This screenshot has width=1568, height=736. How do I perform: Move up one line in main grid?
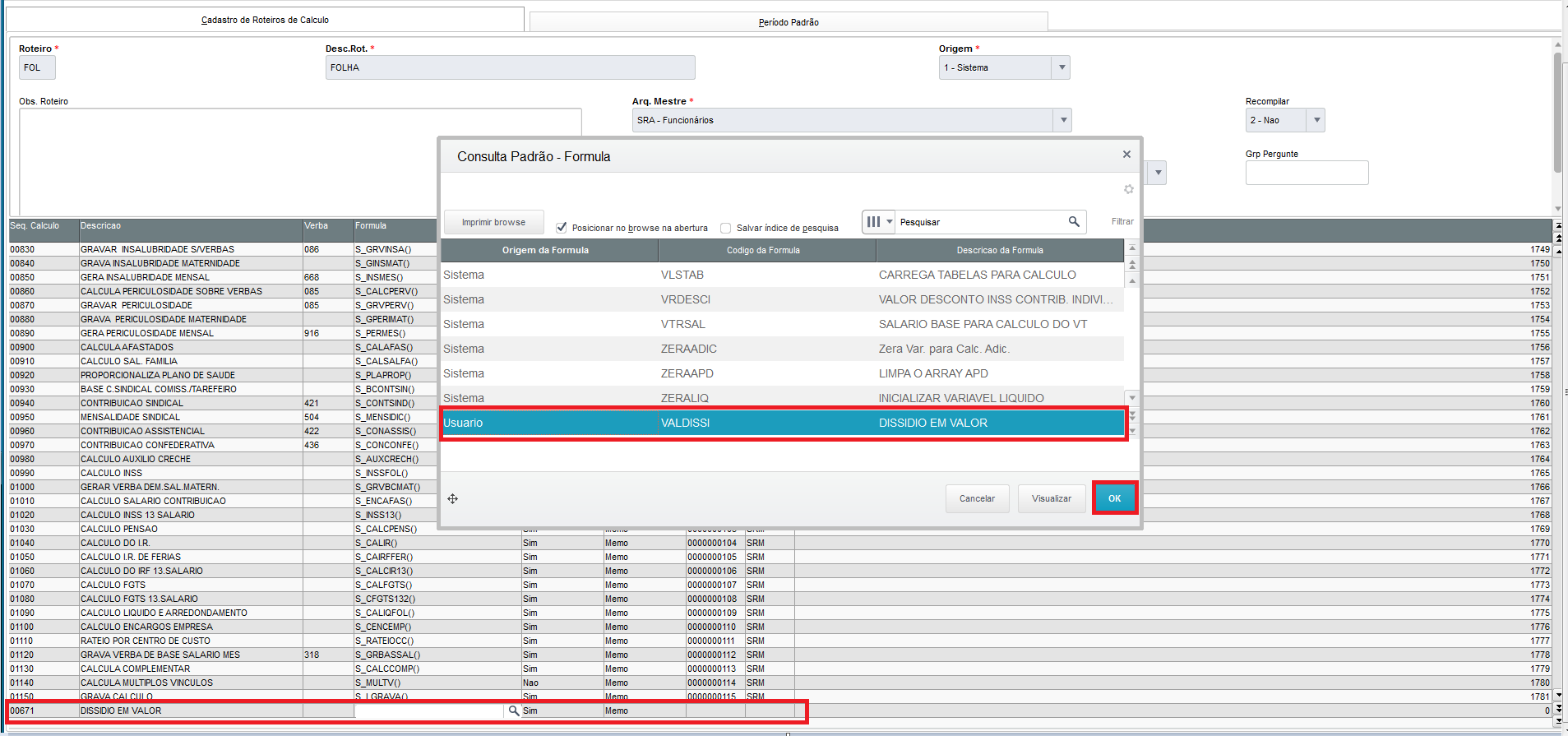click(x=1558, y=251)
